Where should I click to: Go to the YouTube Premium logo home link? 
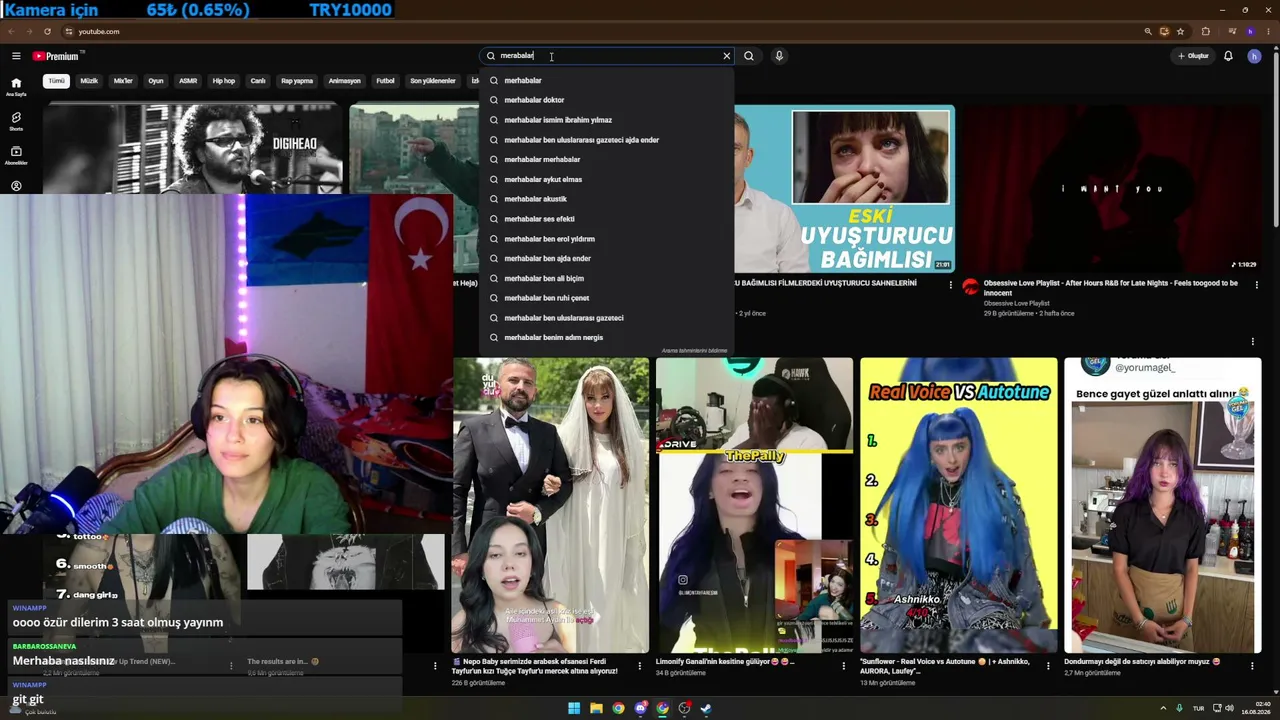point(55,56)
